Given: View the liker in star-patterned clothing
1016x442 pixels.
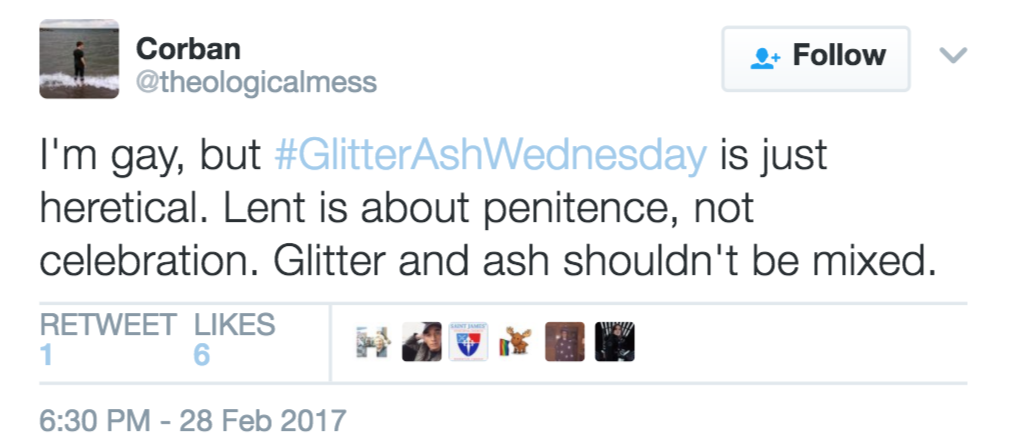Looking at the screenshot, I should click(x=564, y=342).
